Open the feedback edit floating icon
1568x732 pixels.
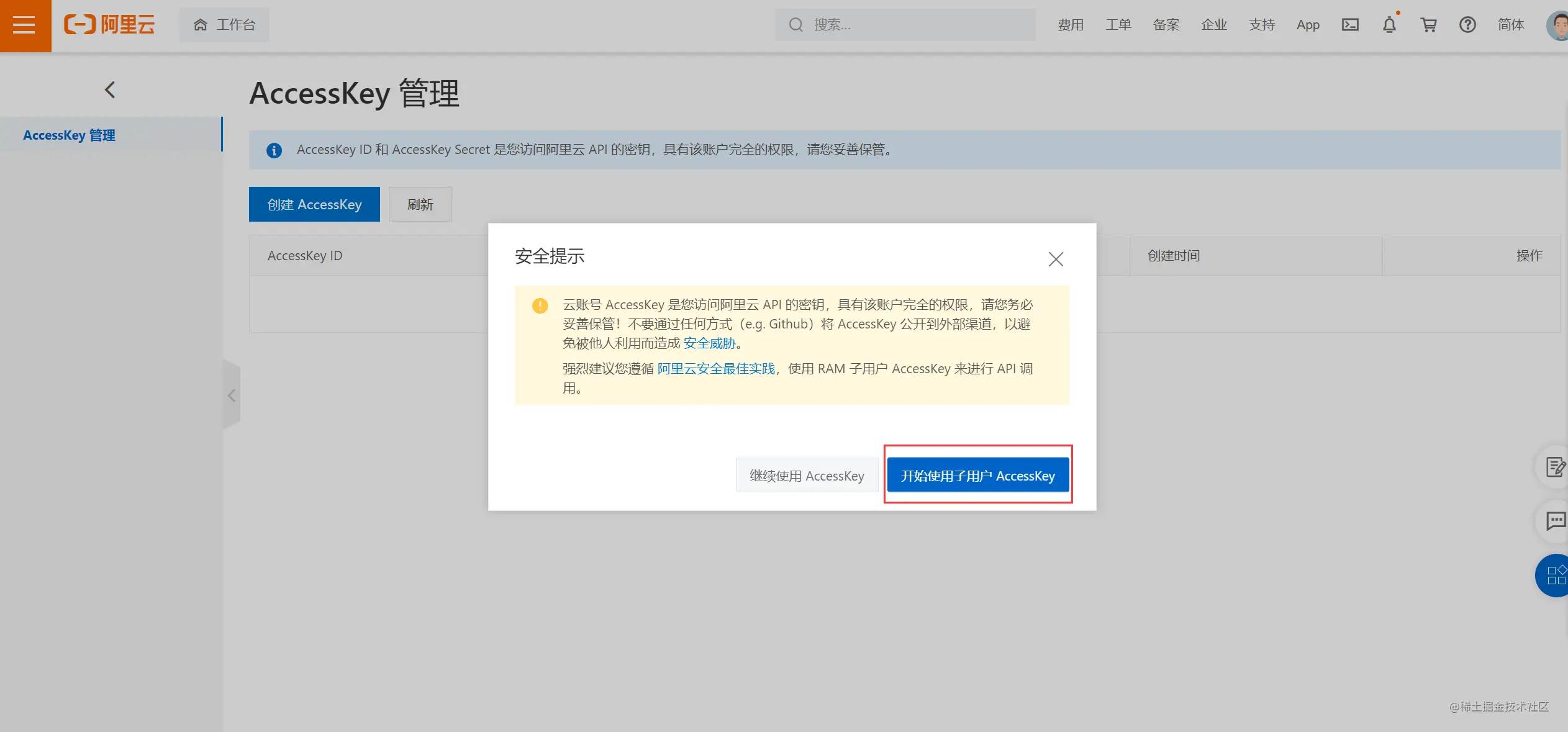pos(1555,466)
